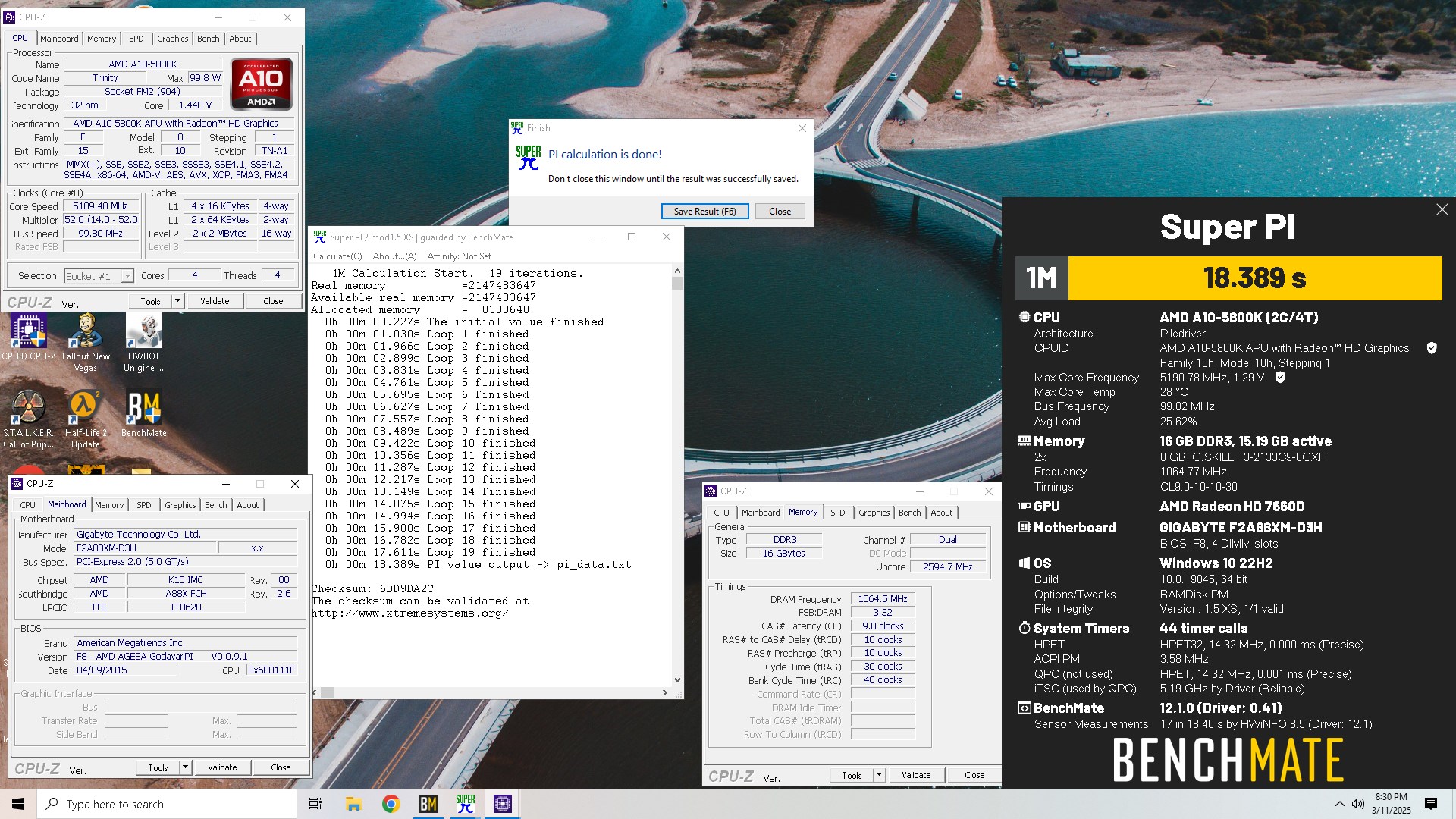Open Task View in taskbar
The image size is (1456, 819).
click(x=315, y=804)
